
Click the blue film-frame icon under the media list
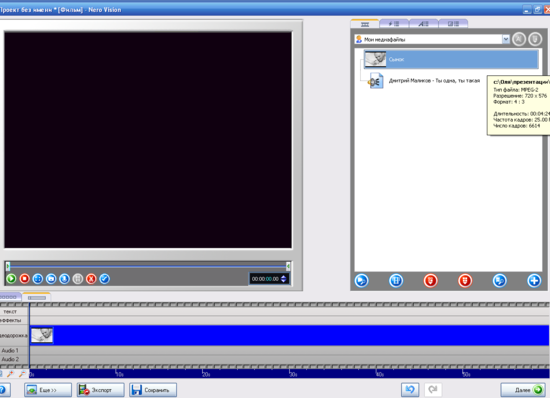tap(396, 281)
